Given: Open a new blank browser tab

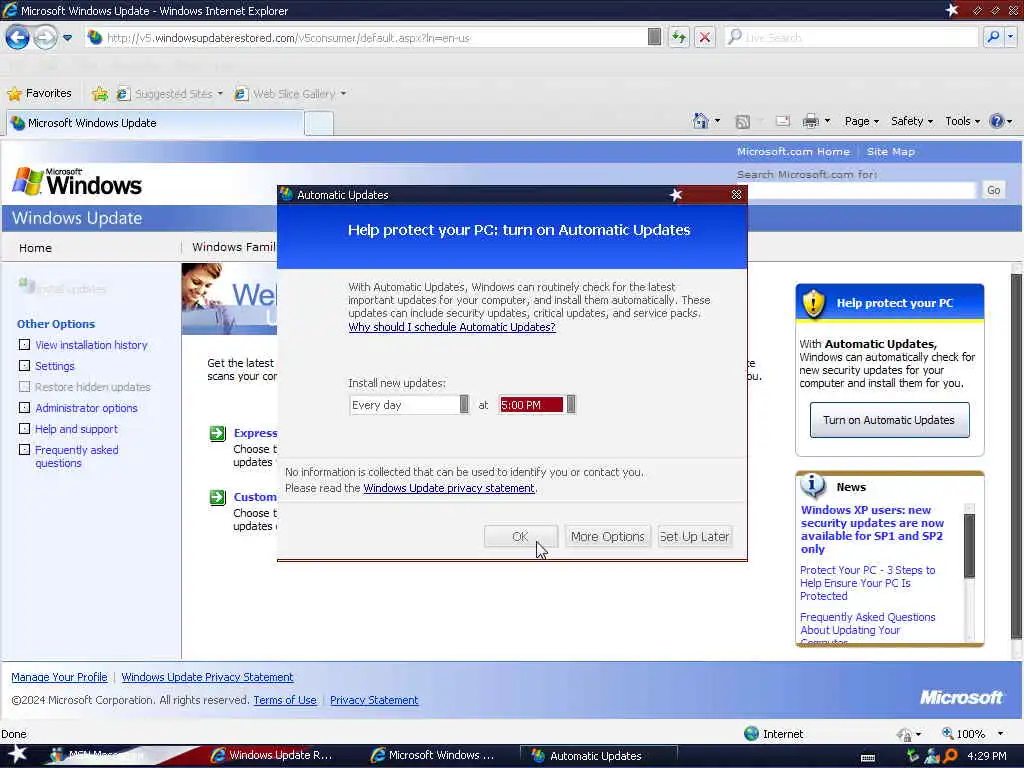Looking at the screenshot, I should click(319, 123).
